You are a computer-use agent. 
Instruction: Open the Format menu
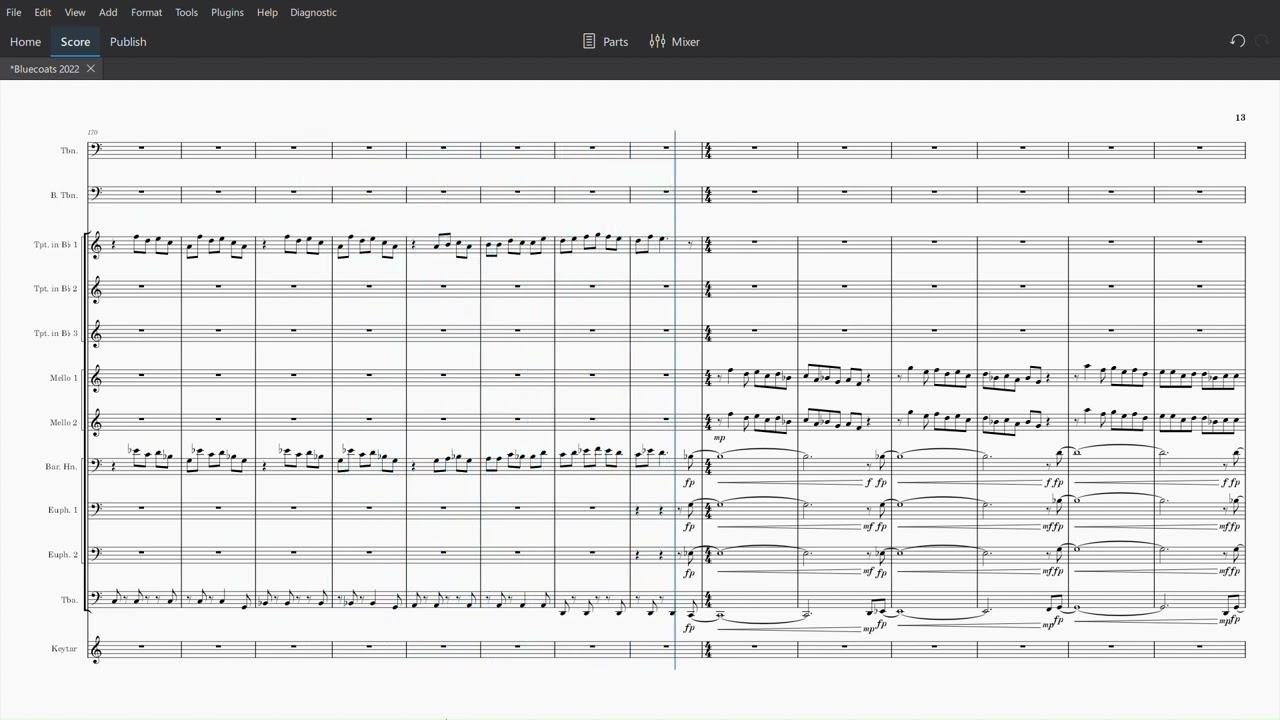tap(146, 12)
